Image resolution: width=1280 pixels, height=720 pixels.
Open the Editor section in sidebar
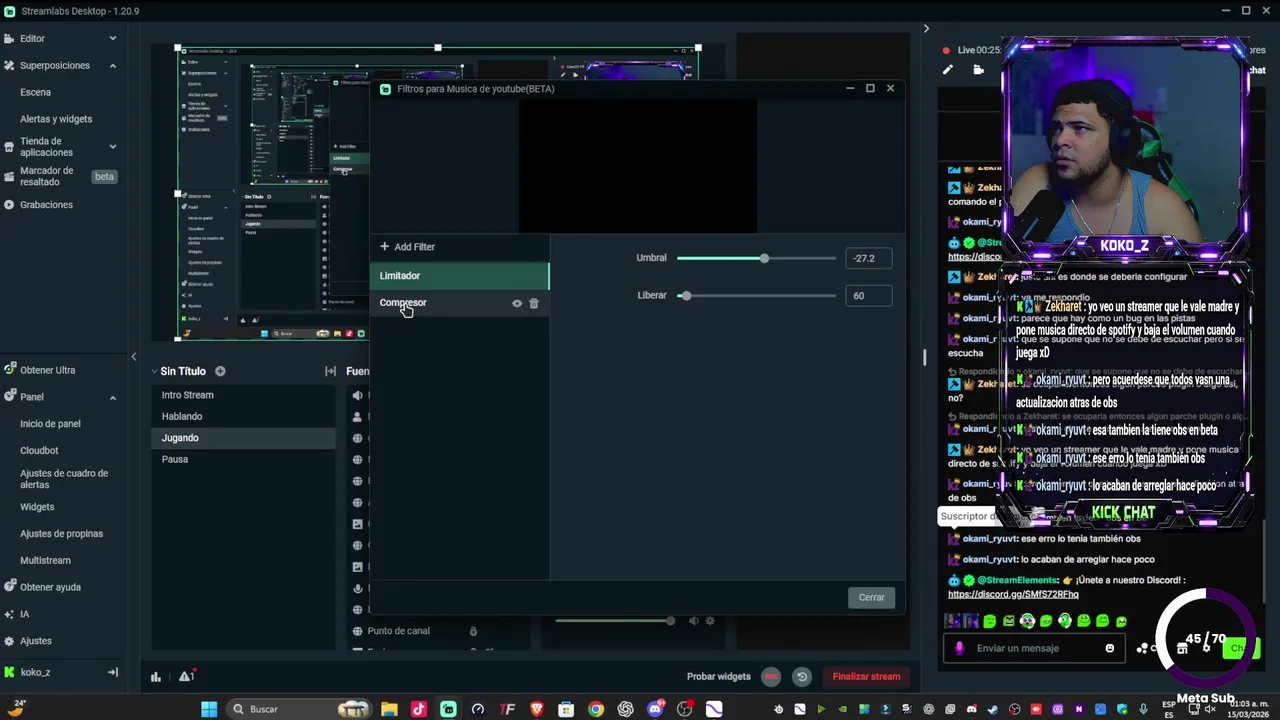click(32, 38)
